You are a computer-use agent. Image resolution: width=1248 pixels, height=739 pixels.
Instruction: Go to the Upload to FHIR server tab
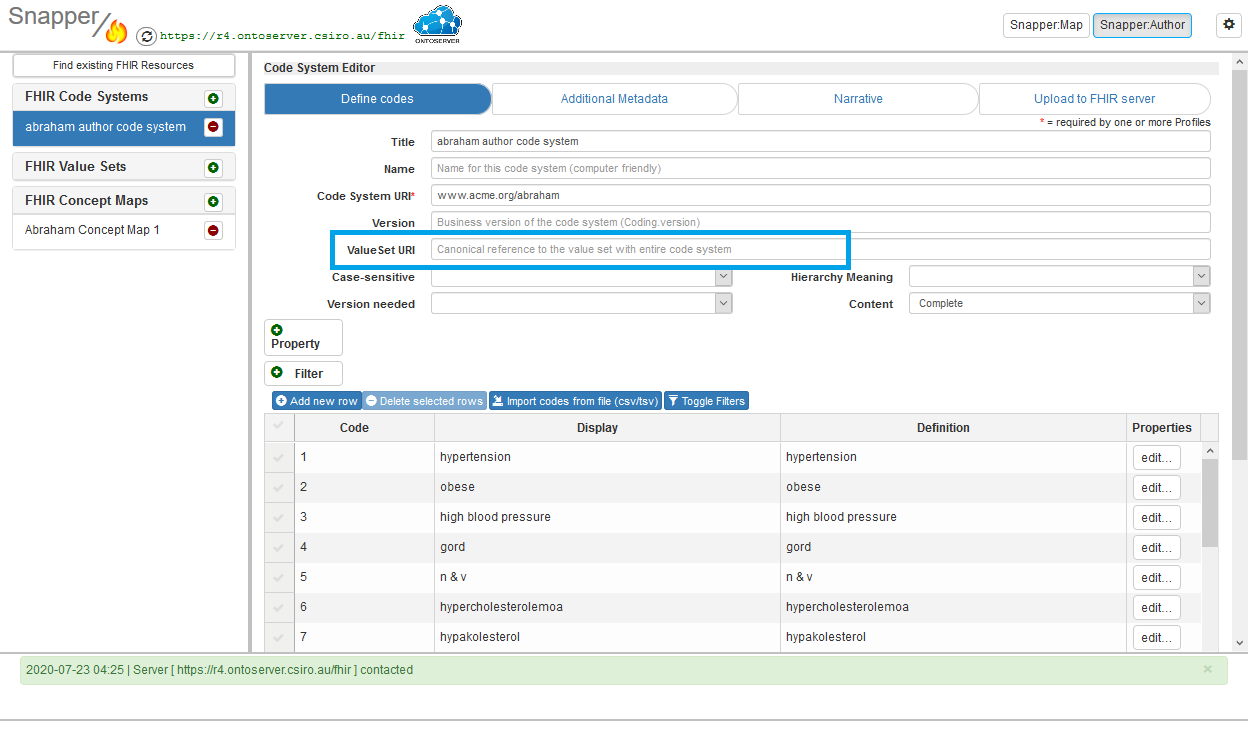point(1094,99)
